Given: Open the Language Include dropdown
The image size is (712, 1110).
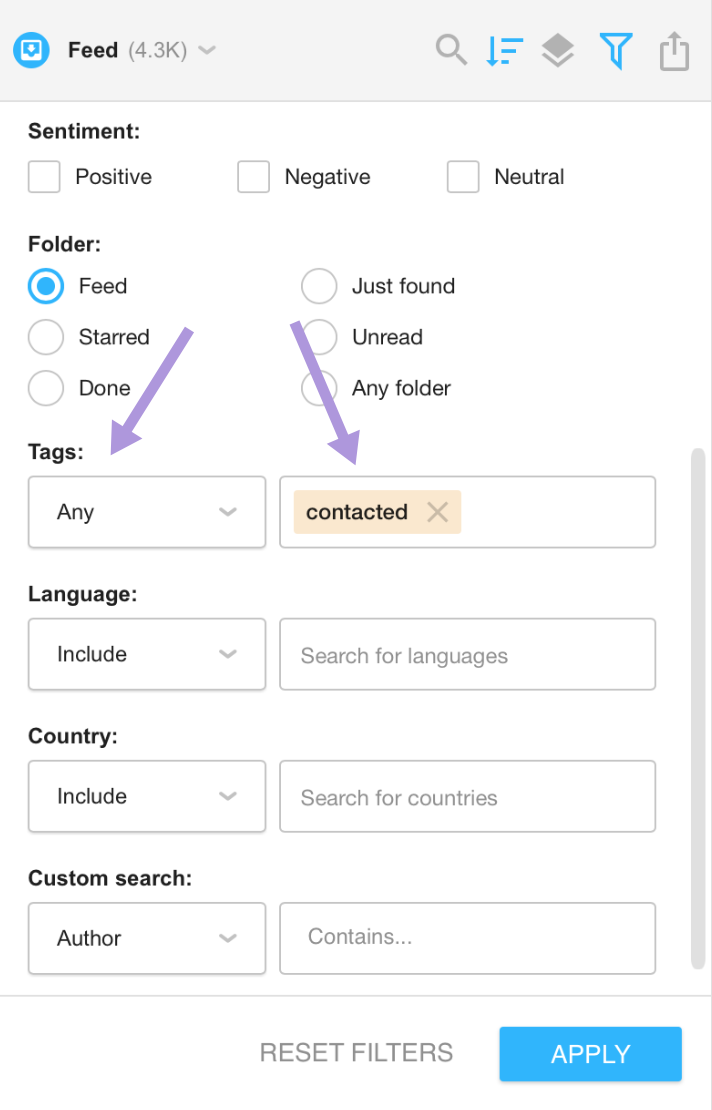Looking at the screenshot, I should coord(147,654).
